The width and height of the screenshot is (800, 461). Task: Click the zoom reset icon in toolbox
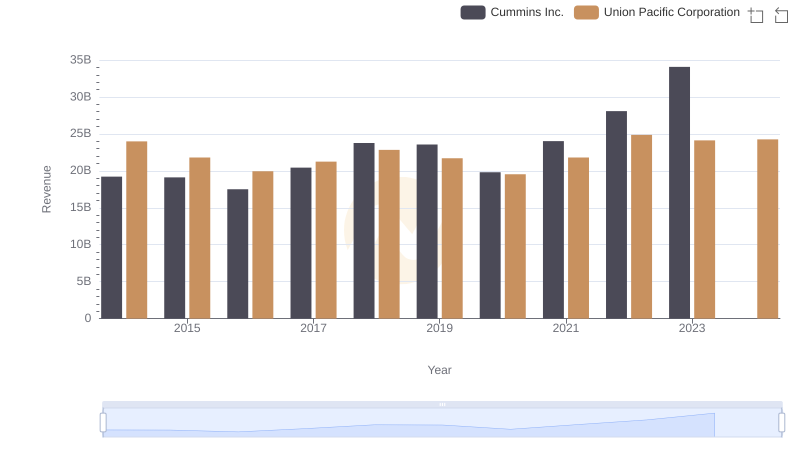coord(781,15)
